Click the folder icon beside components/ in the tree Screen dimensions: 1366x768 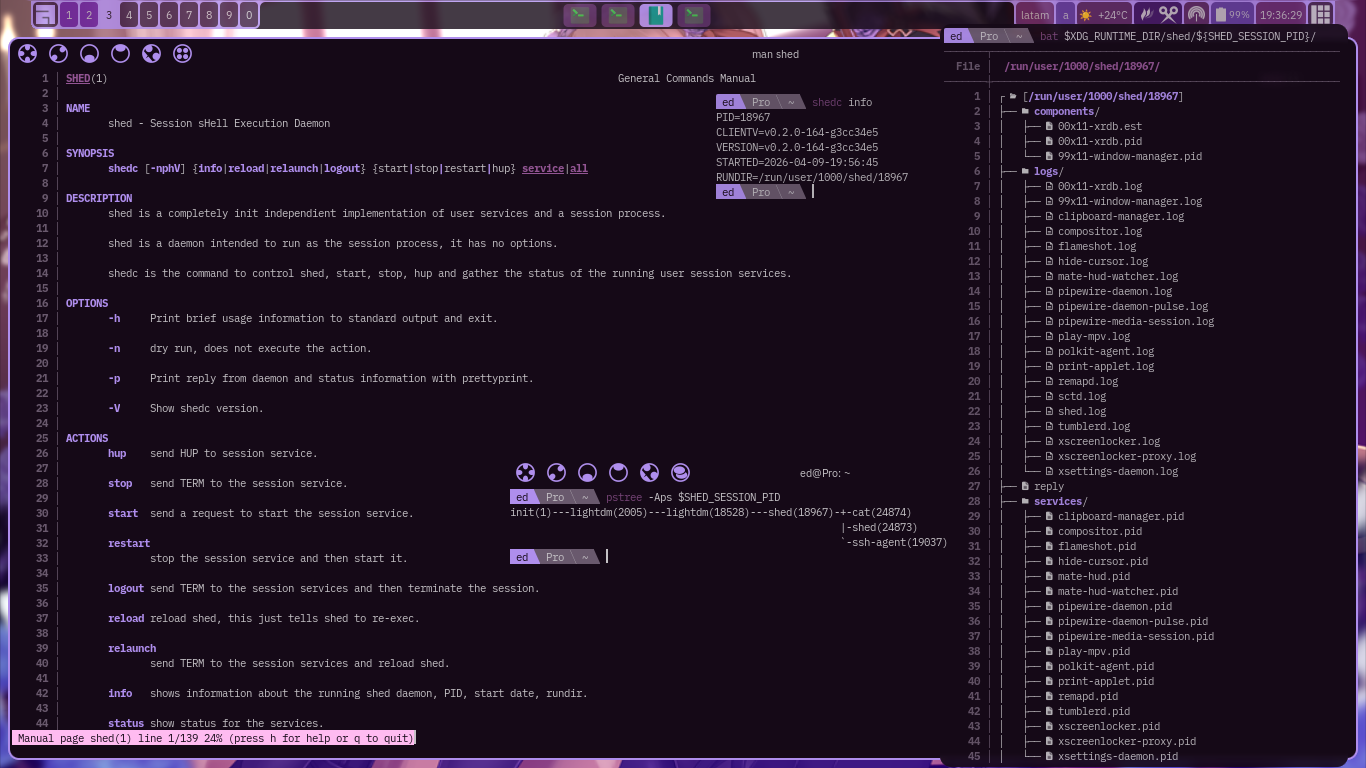click(1025, 111)
